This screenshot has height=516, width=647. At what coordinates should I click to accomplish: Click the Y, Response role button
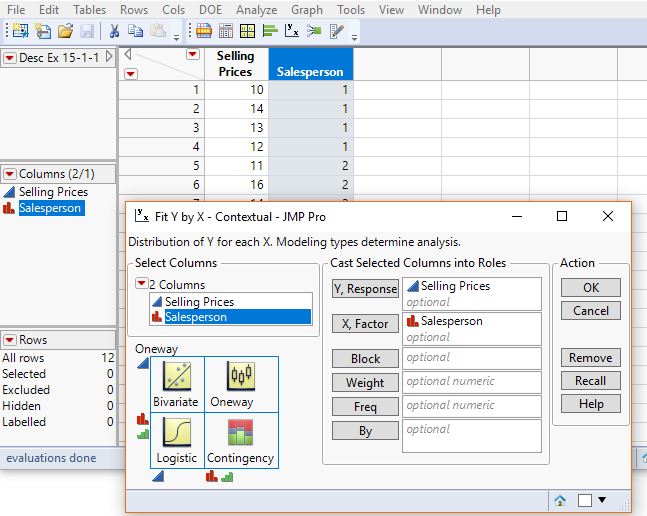[365, 289]
